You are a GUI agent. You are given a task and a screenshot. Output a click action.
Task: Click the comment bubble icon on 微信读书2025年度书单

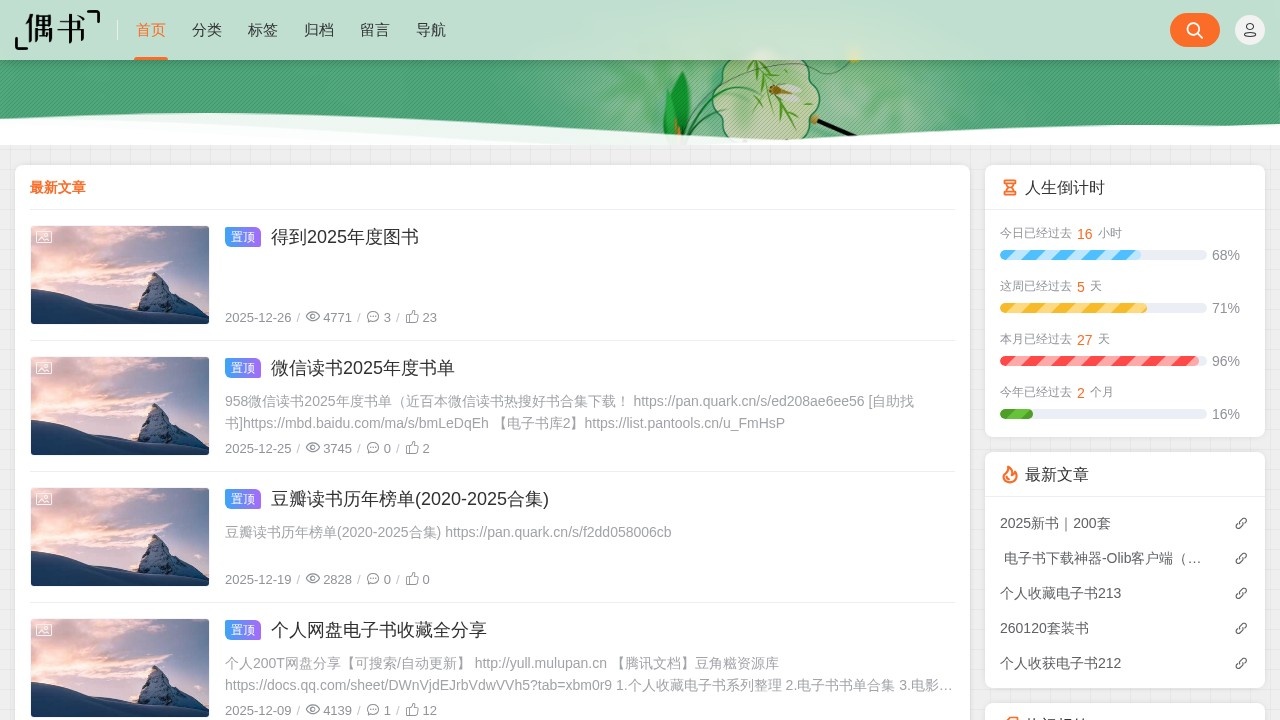tap(374, 448)
